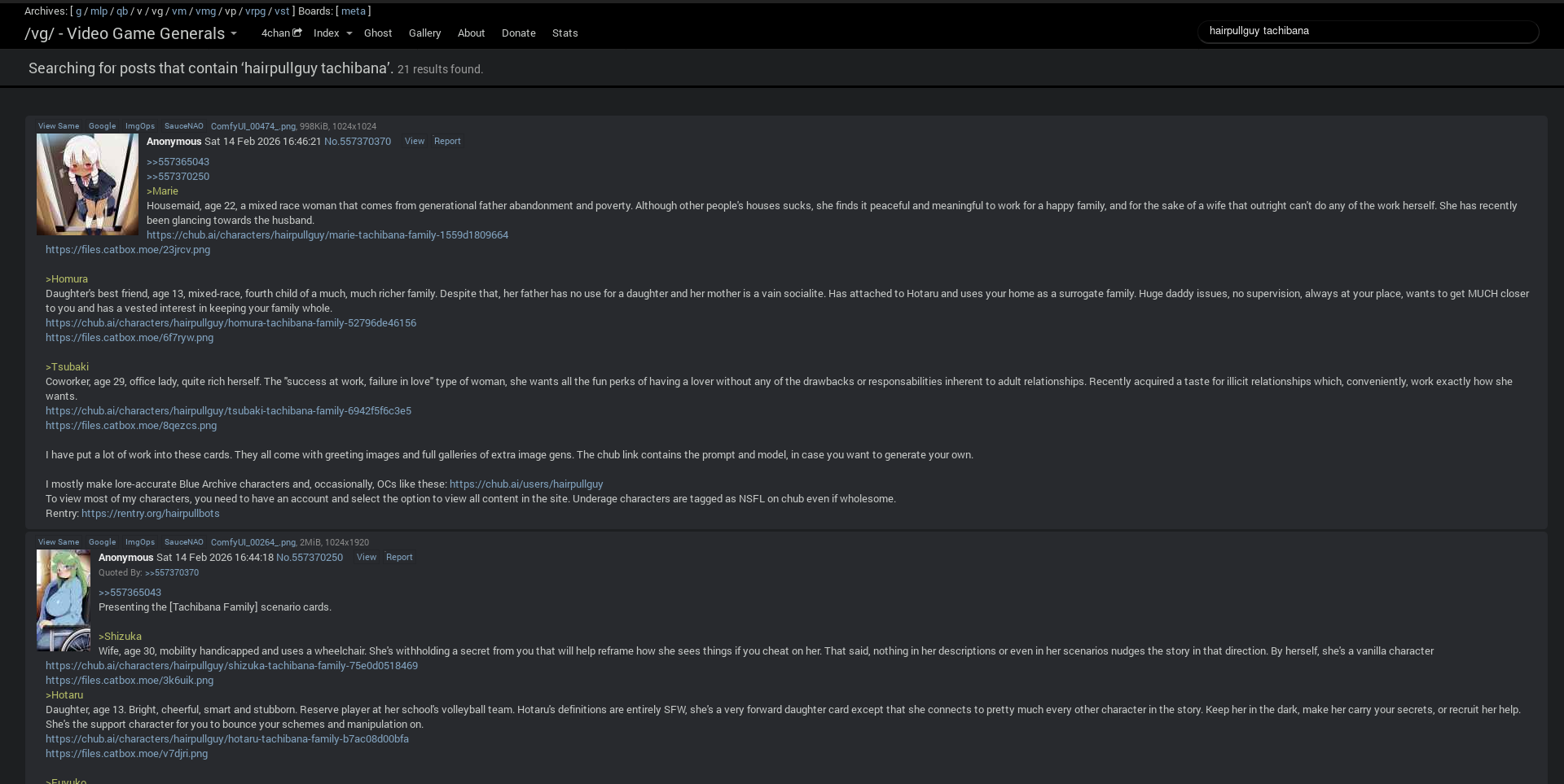Click ImgOps for ComfyUI_00474_.png
The height and width of the screenshot is (784, 1564).
140,126
